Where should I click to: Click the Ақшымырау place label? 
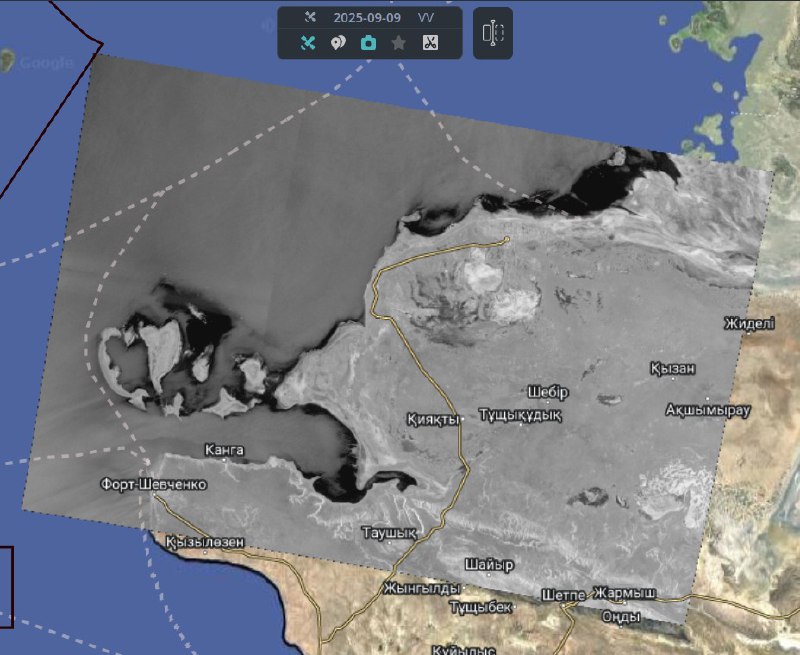pyautogui.click(x=707, y=410)
